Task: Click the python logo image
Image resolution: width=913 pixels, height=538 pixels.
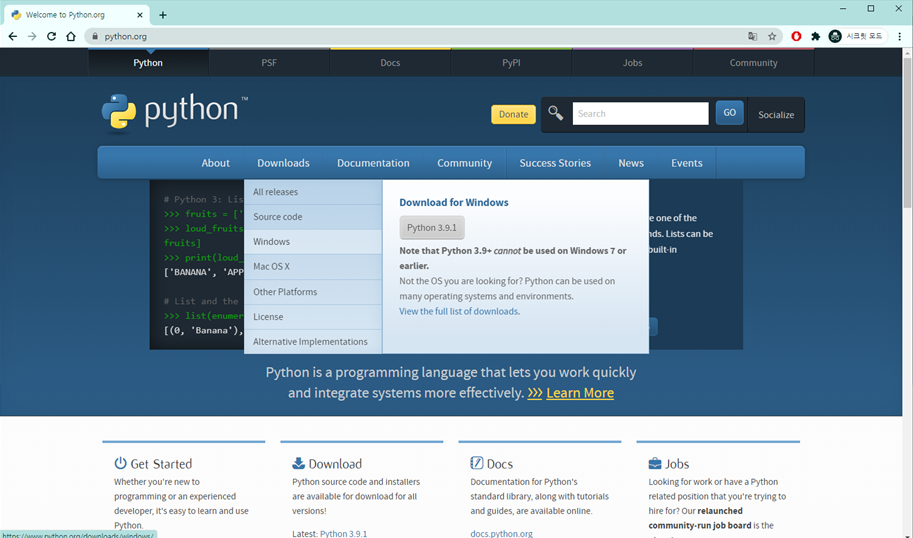Action: (x=174, y=112)
